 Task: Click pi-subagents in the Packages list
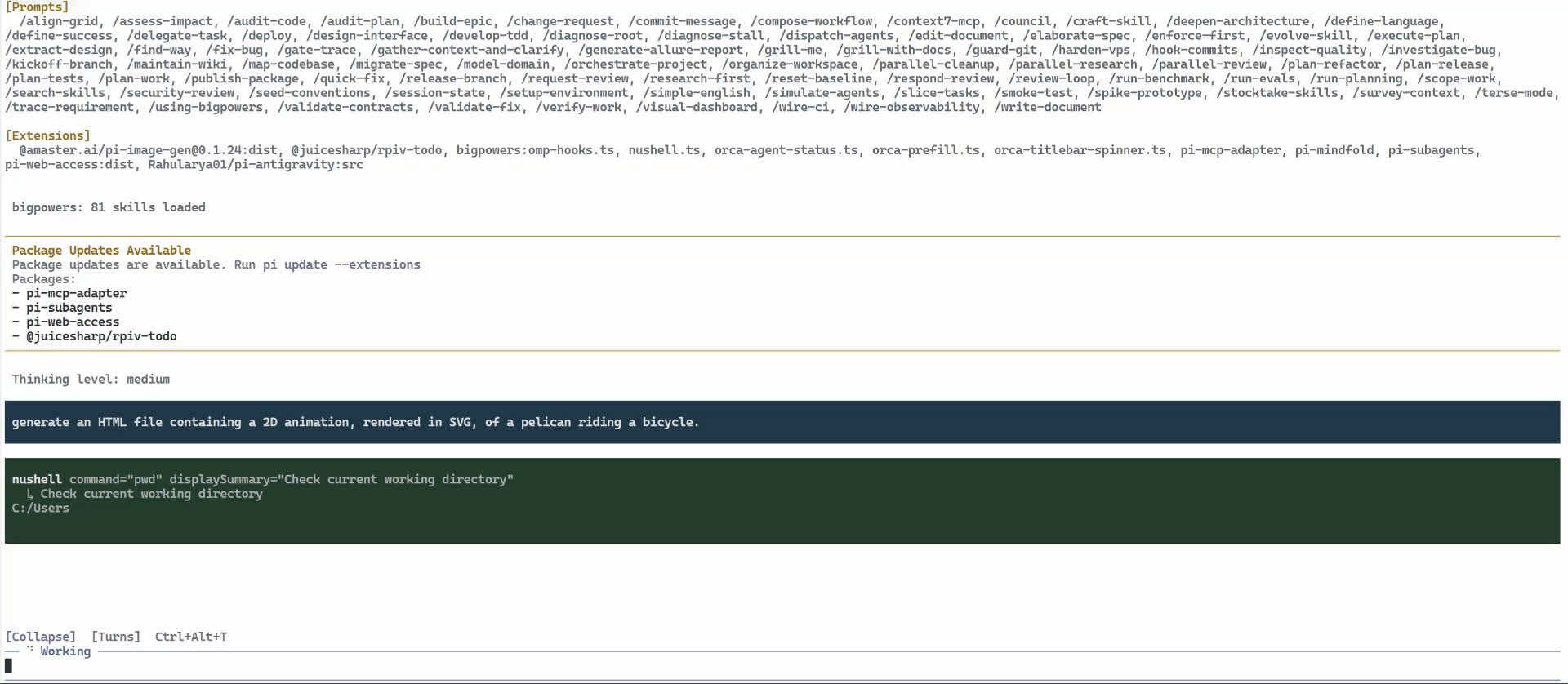[69, 308]
